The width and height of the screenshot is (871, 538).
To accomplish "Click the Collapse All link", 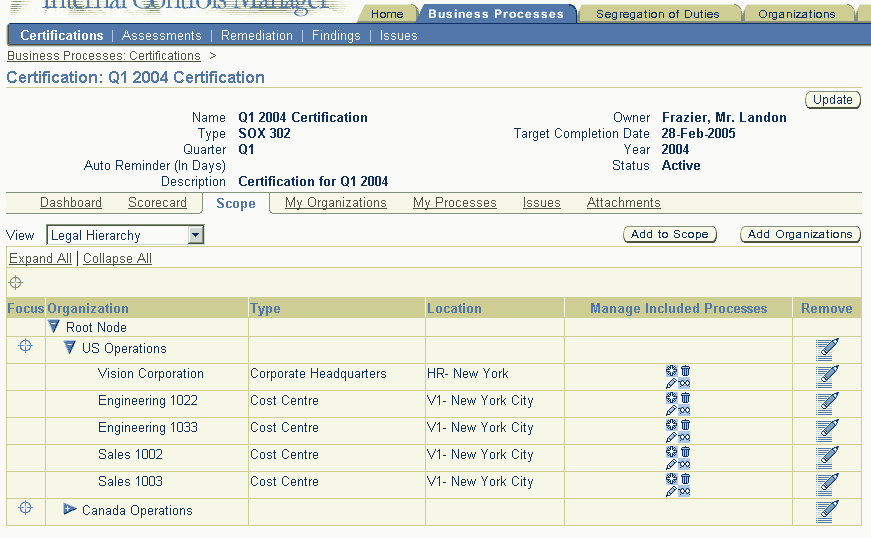I will point(117,259).
